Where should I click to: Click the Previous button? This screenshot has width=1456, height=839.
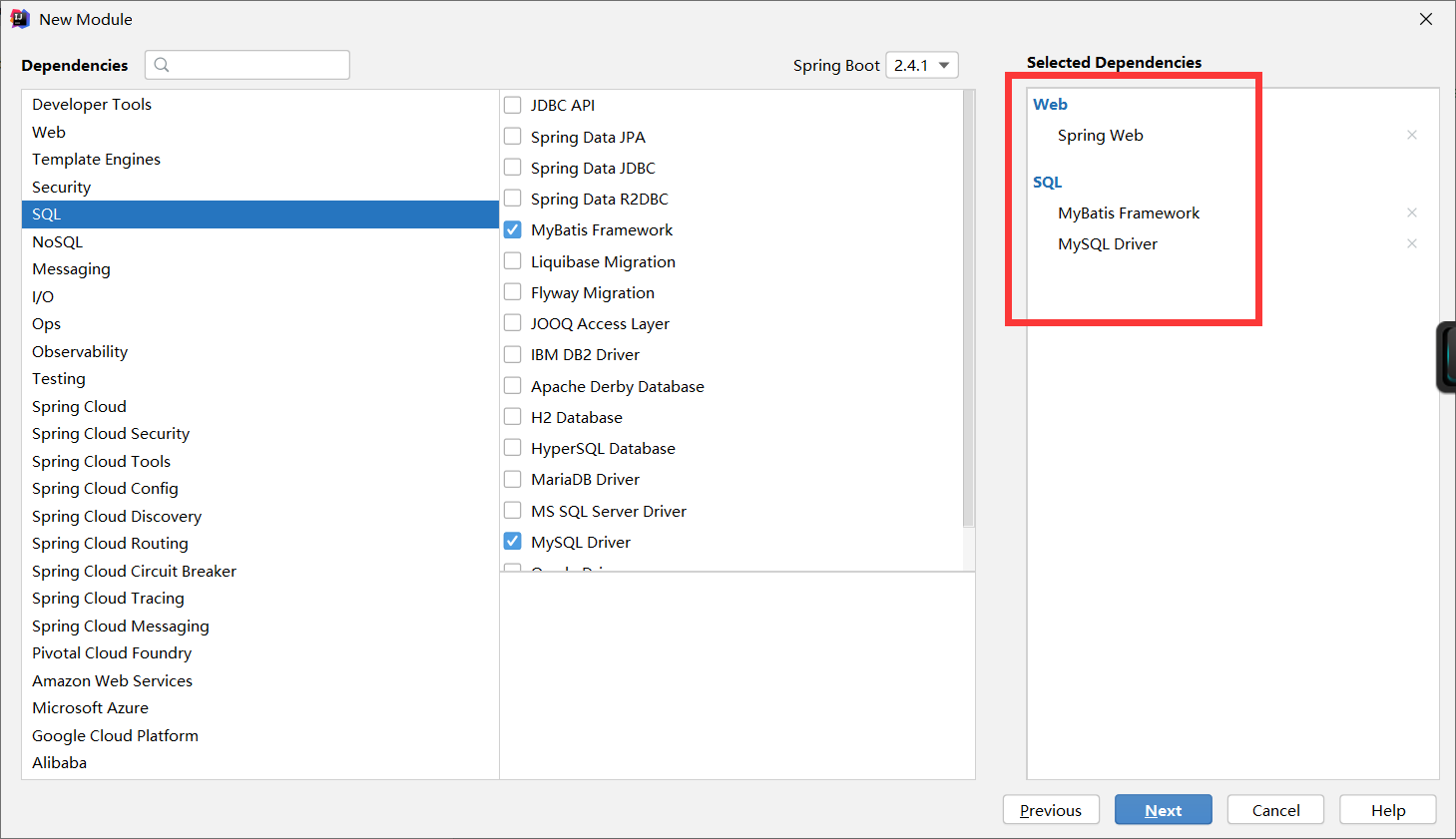pyautogui.click(x=1051, y=810)
